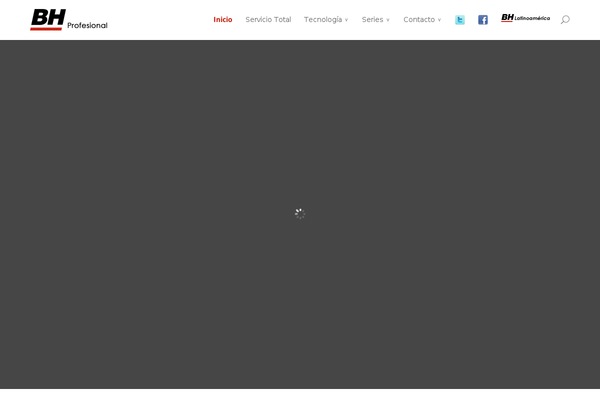600x400 pixels.
Task: Expand the Series dropdown menu
Action: pyautogui.click(x=375, y=20)
